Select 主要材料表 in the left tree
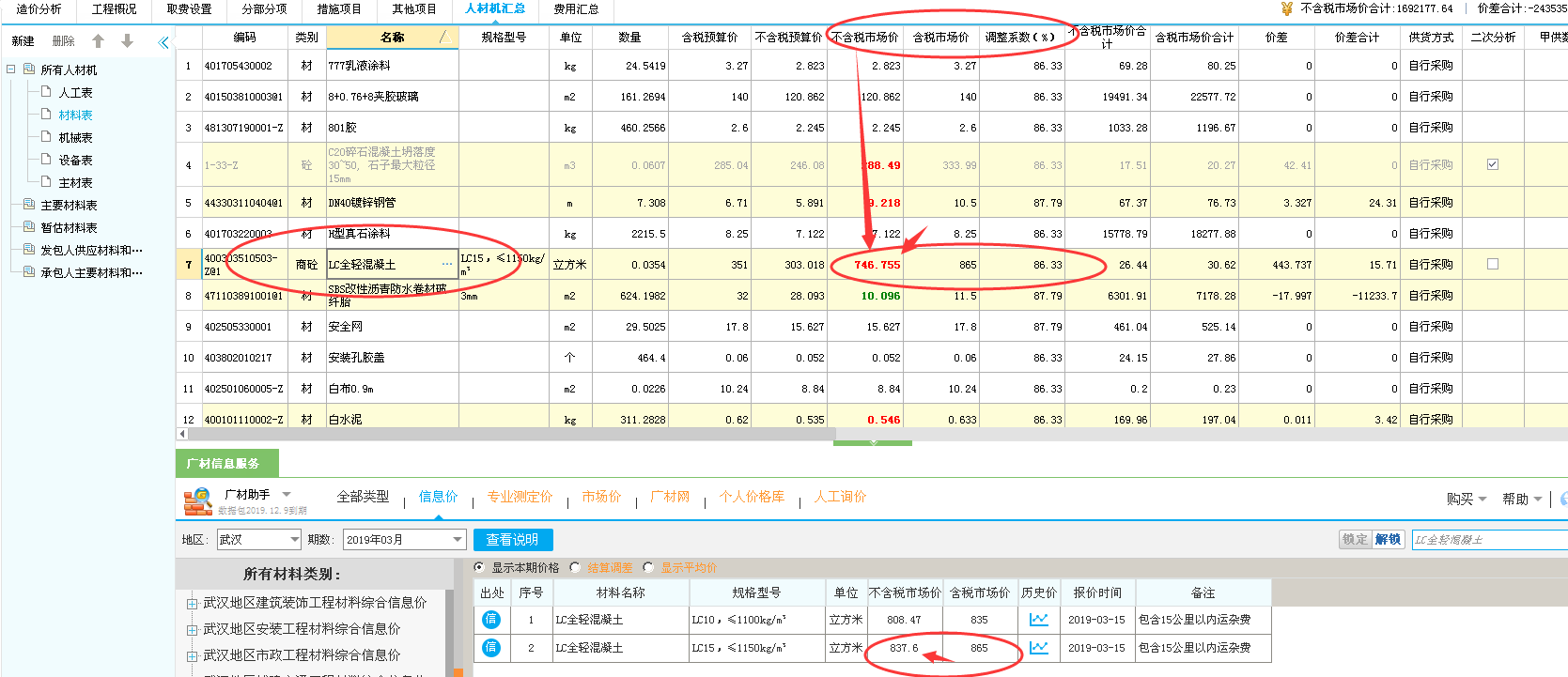 point(69,205)
